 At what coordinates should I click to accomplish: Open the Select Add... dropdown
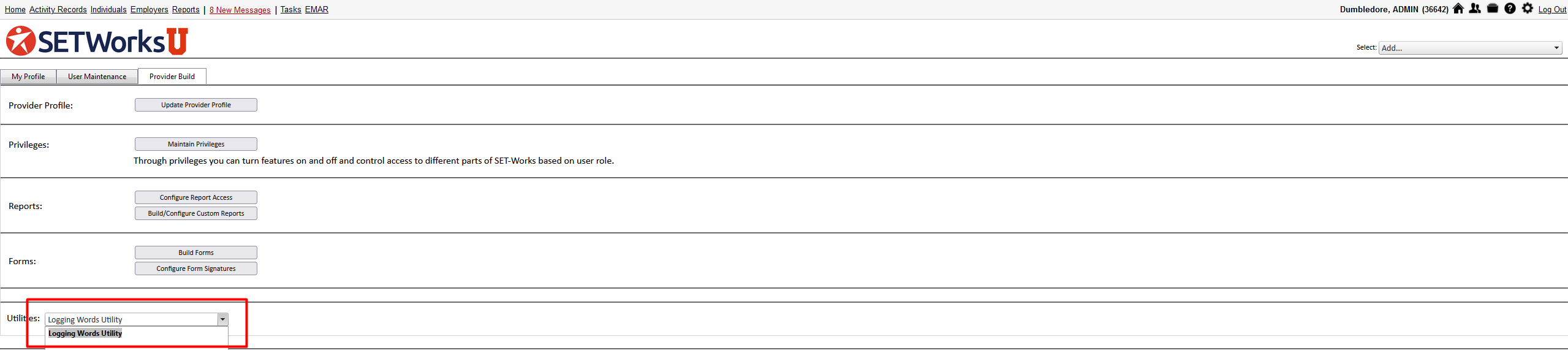pos(1470,48)
